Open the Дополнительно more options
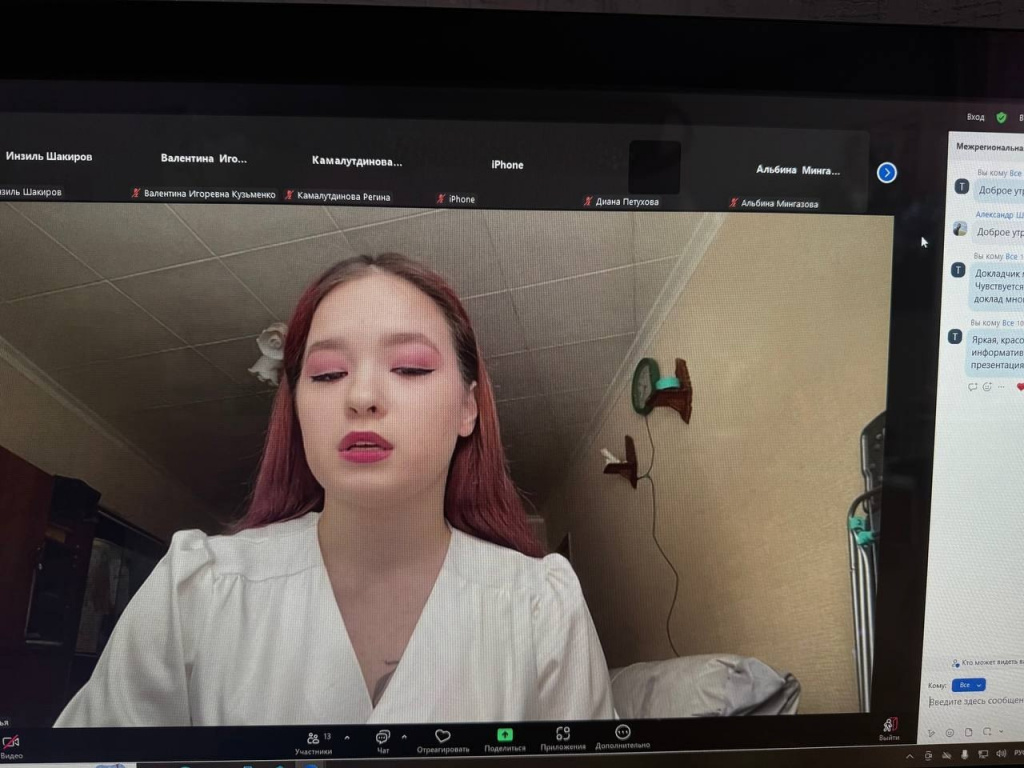 pos(622,737)
